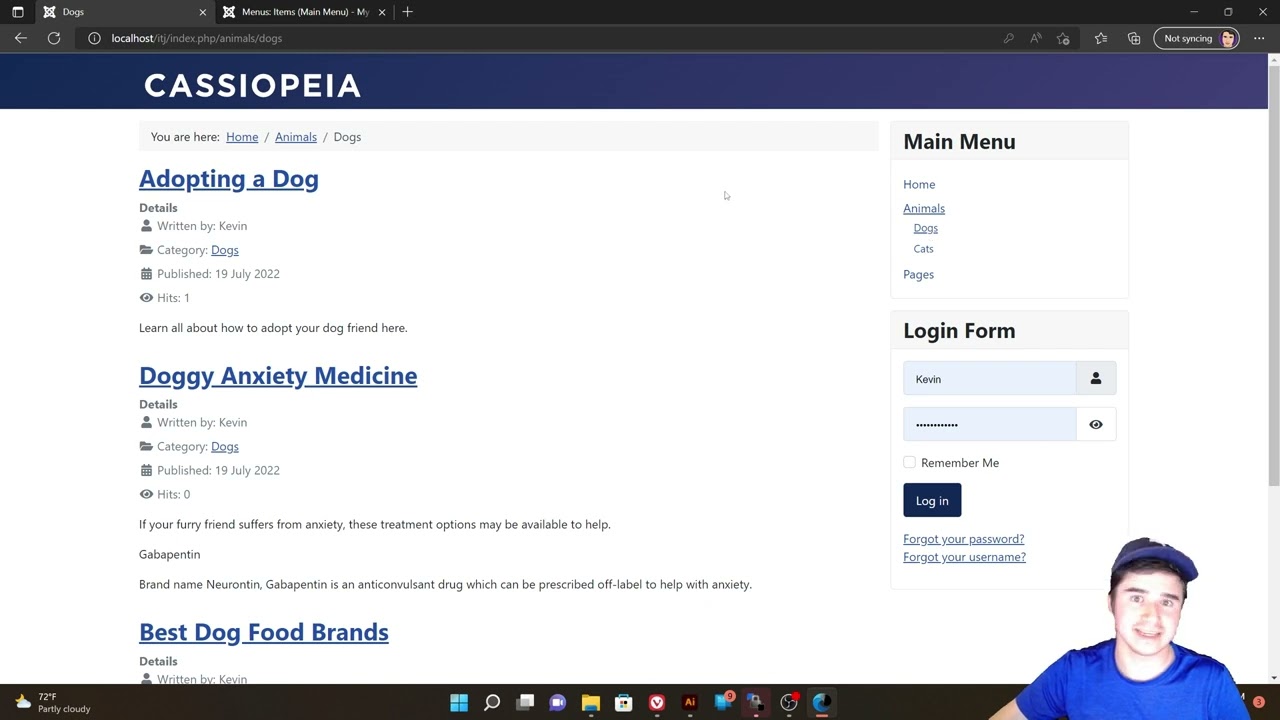The width and height of the screenshot is (1280, 720).
Task: Open a new browser tab
Action: tap(407, 12)
